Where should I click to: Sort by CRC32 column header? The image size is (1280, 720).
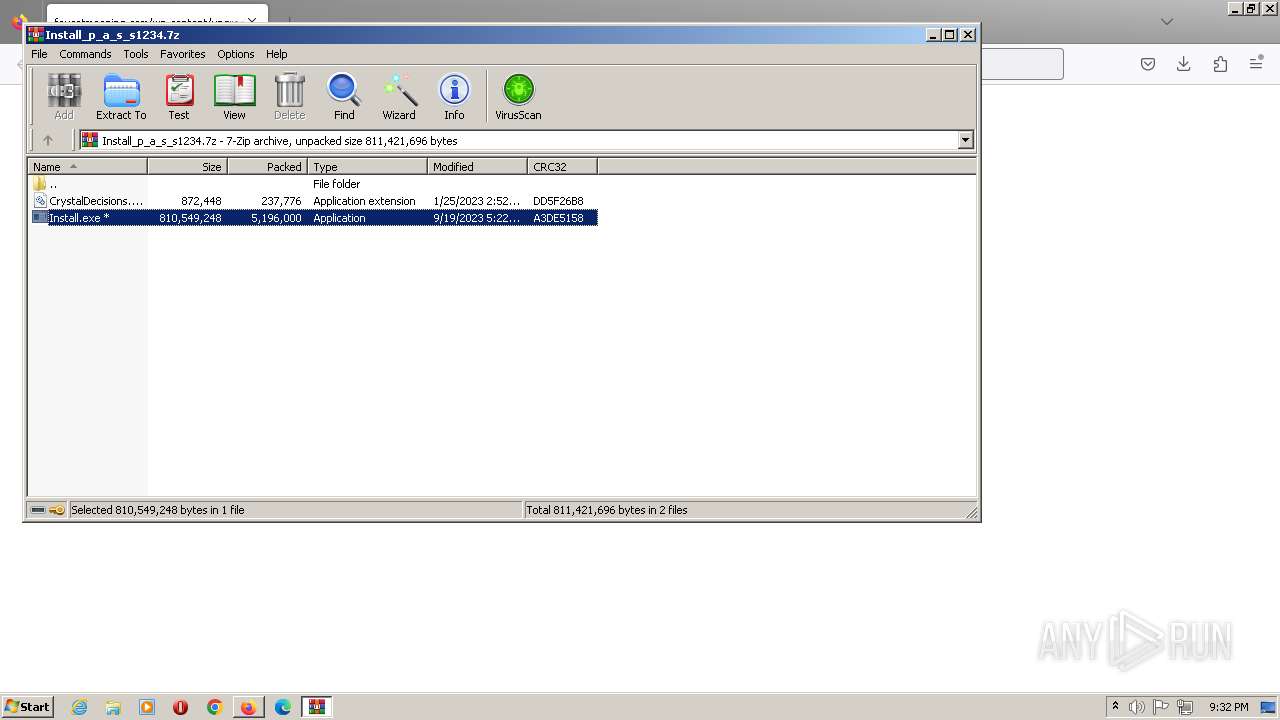pos(562,167)
